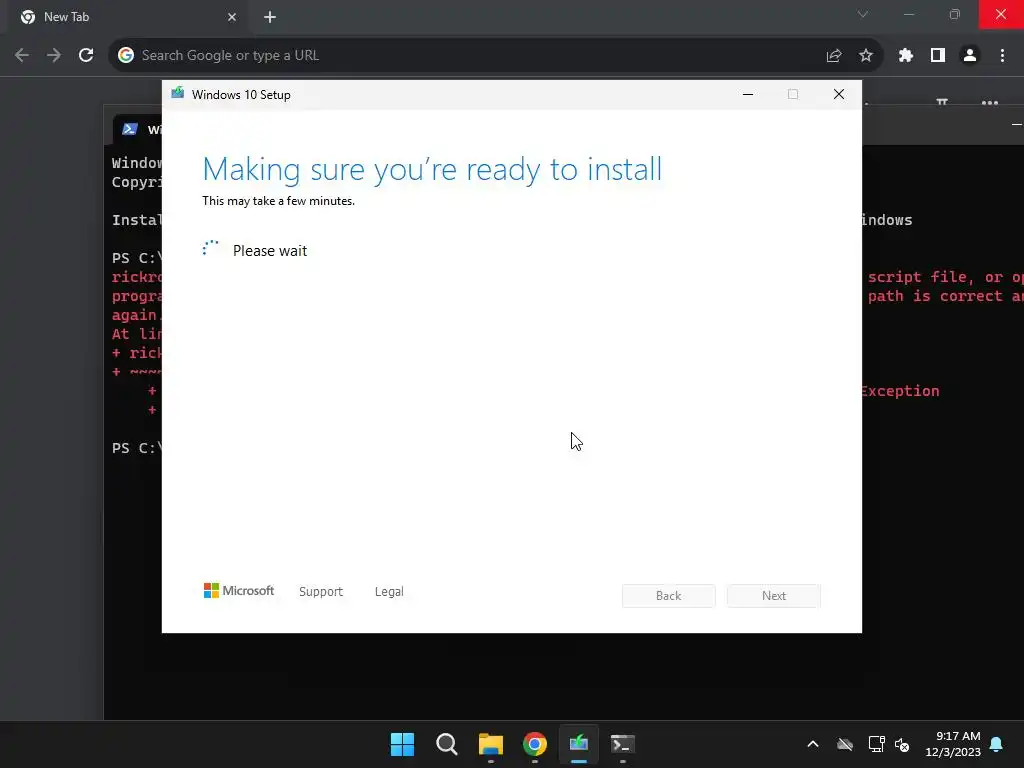Switch to Chrome in the taskbar
Viewport: 1024px width, 768px height.
tap(535, 744)
